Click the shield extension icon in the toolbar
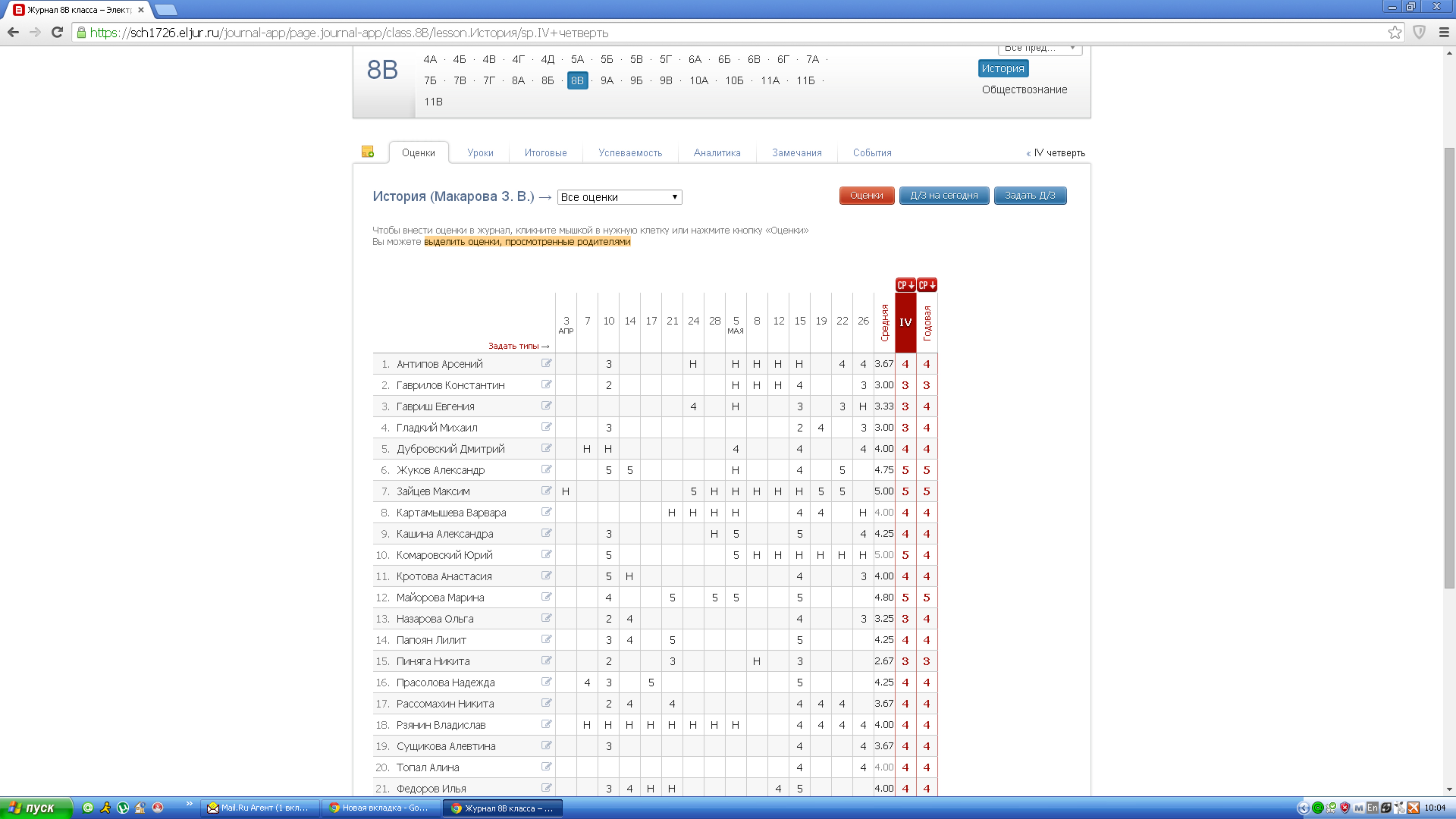 click(1419, 32)
